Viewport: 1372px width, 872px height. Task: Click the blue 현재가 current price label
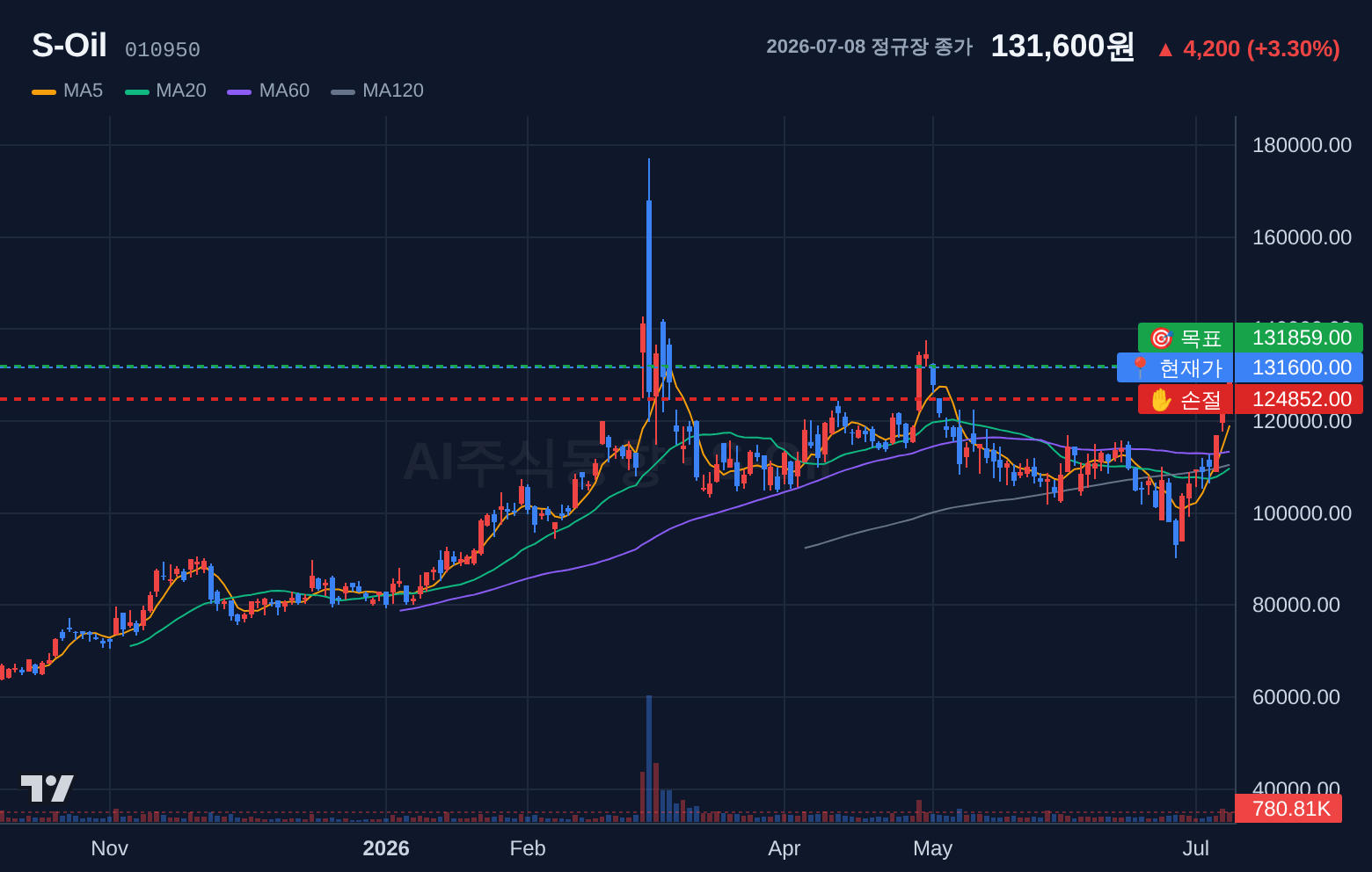click(1175, 367)
